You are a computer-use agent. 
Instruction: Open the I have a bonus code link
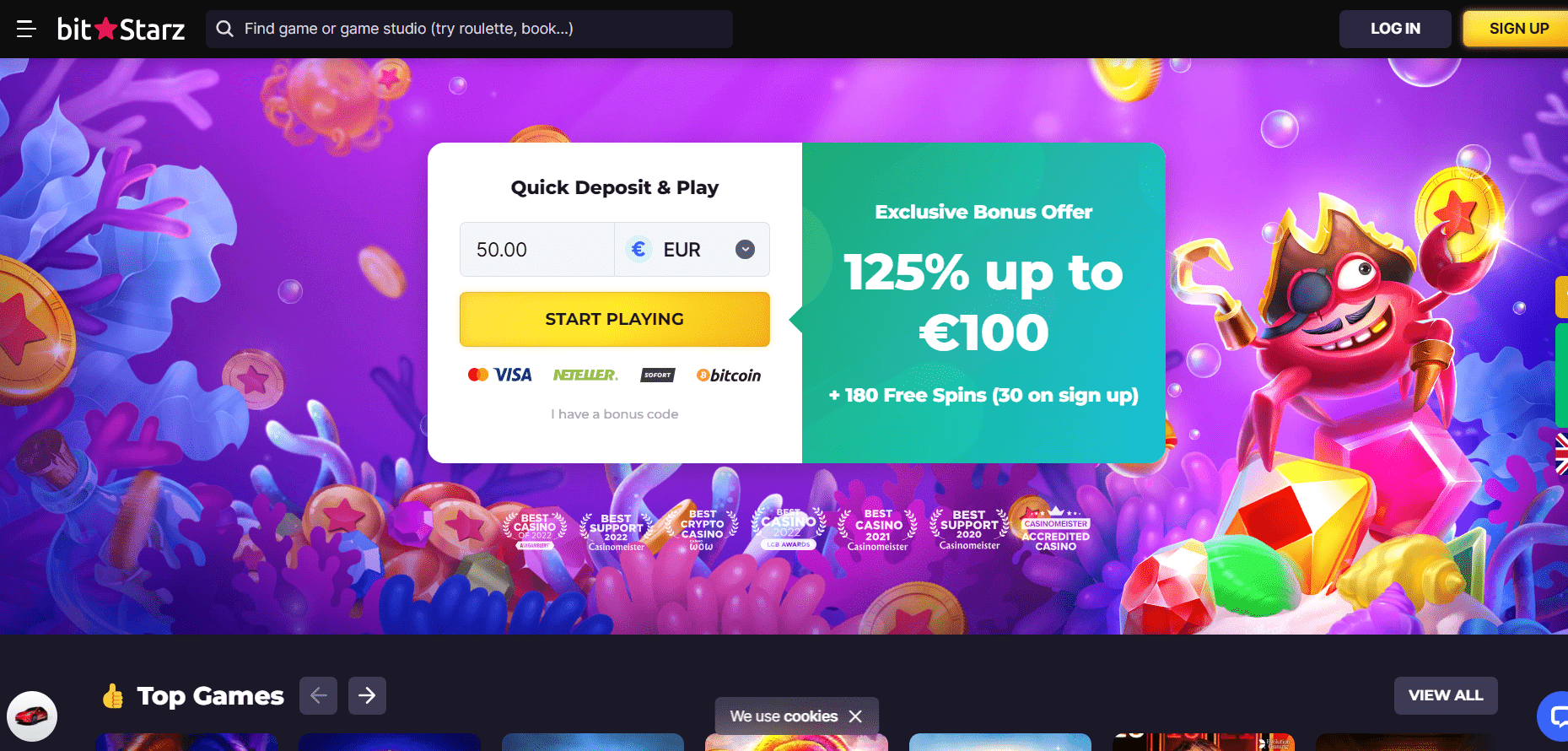[615, 414]
